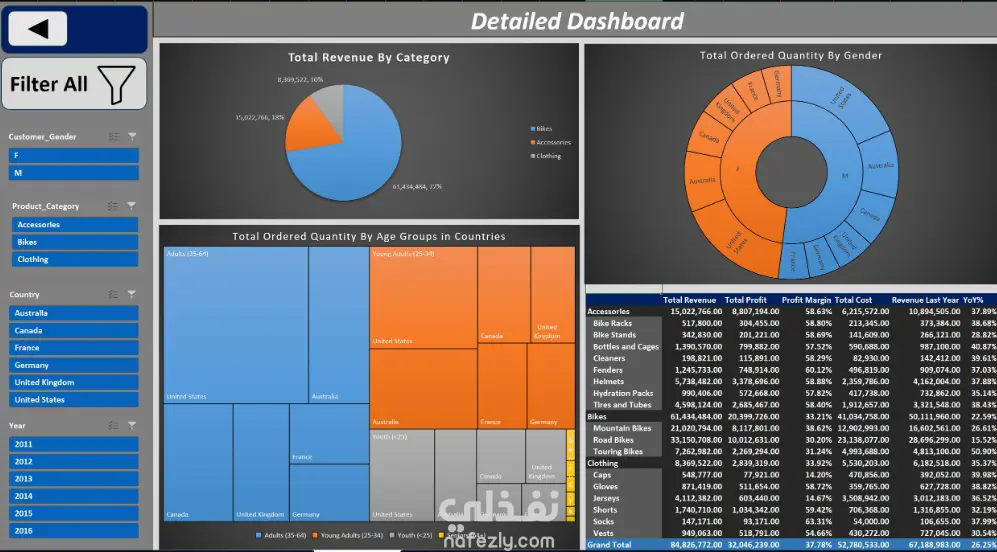Image resolution: width=997 pixels, height=552 pixels.
Task: Click the 'Detailed Dashboard' title banner
Action: (x=576, y=21)
